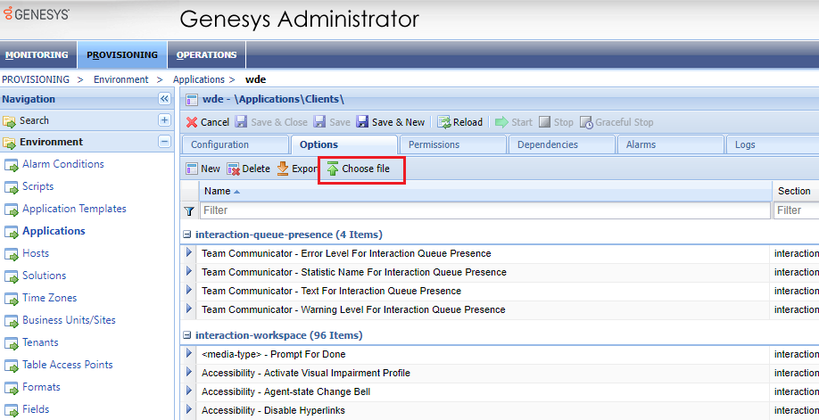Screen dimensions: 819x420
Task: Click the Search folder icon
Action: point(9,121)
